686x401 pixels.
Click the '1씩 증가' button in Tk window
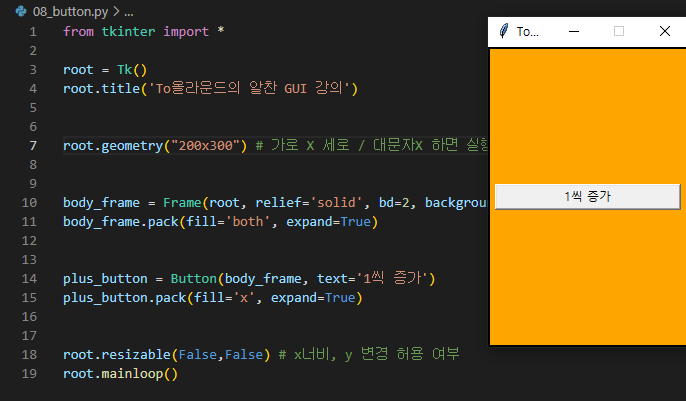tap(588, 197)
